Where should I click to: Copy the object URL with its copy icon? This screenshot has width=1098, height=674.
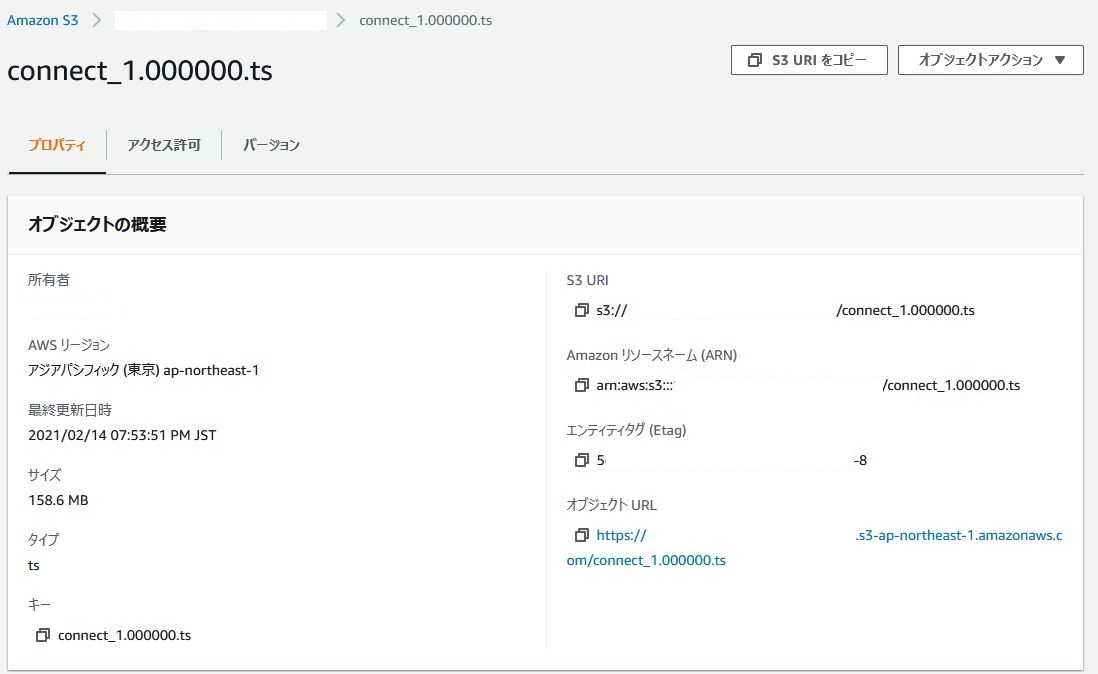(x=581, y=535)
